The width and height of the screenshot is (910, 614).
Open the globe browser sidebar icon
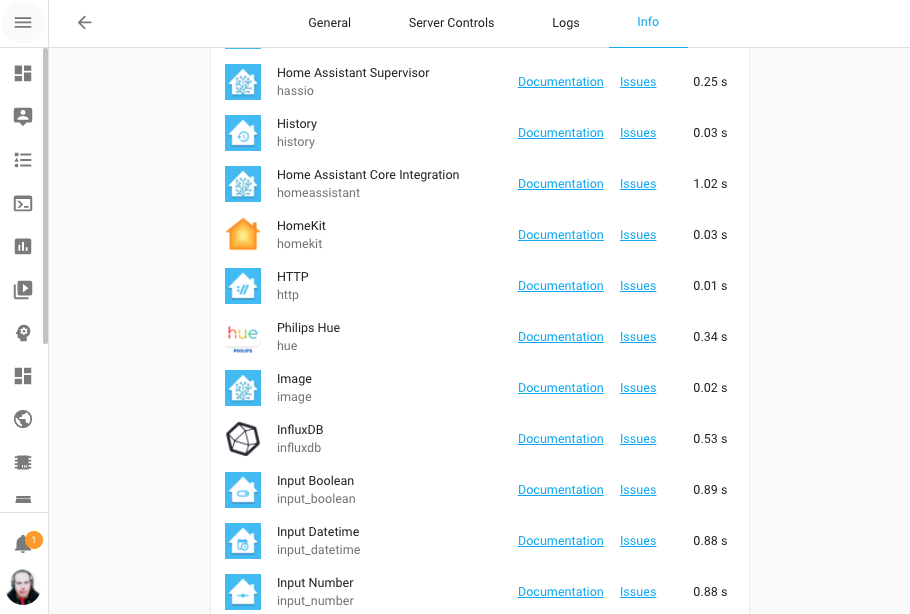click(23, 419)
